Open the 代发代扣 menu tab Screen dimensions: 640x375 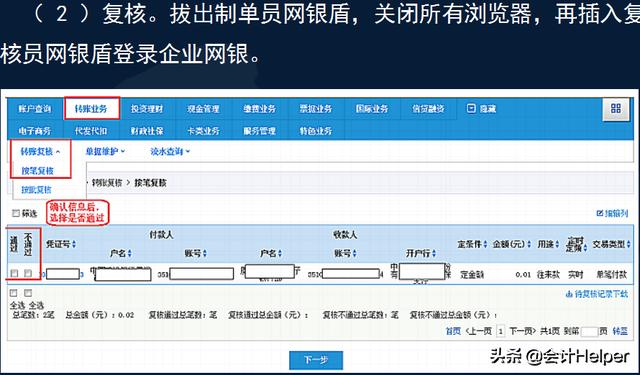91,131
